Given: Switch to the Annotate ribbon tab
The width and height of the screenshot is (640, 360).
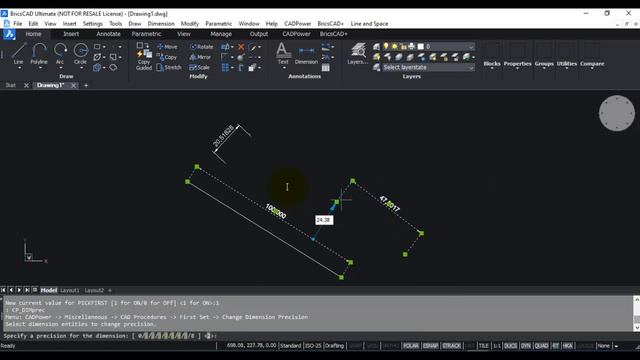Looking at the screenshot, I should (108, 34).
